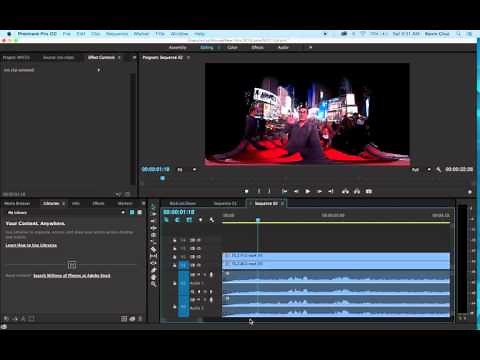Screen dimensions: 480x360
Task: Click the Export Frame camera button
Action: 369,191
